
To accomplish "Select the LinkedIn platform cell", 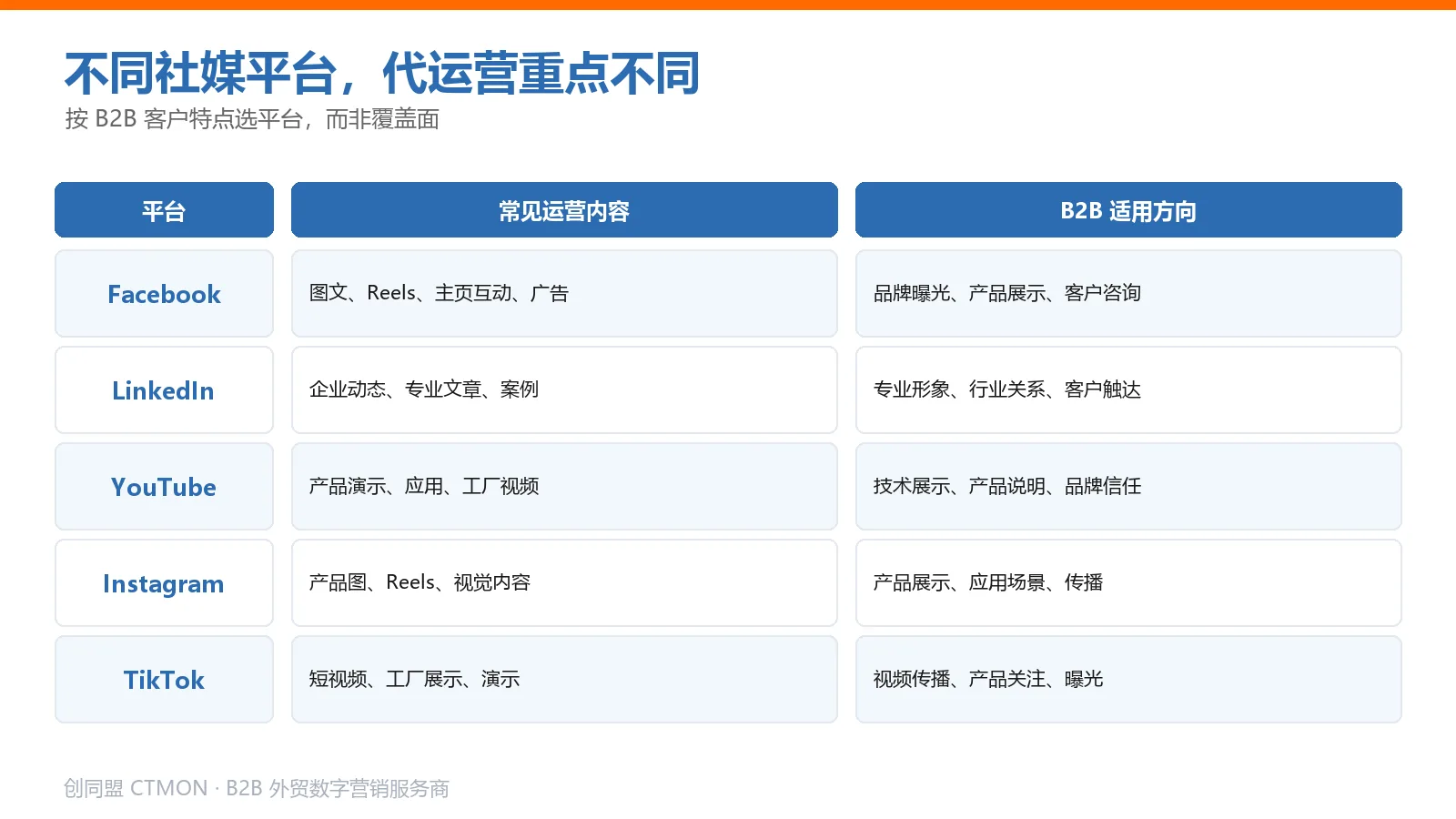I will coord(164,390).
